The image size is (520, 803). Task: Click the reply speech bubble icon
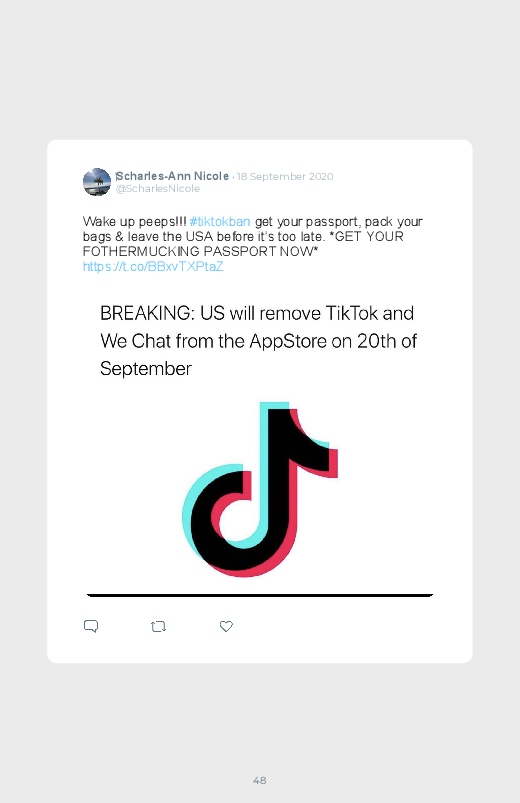pos(91,626)
